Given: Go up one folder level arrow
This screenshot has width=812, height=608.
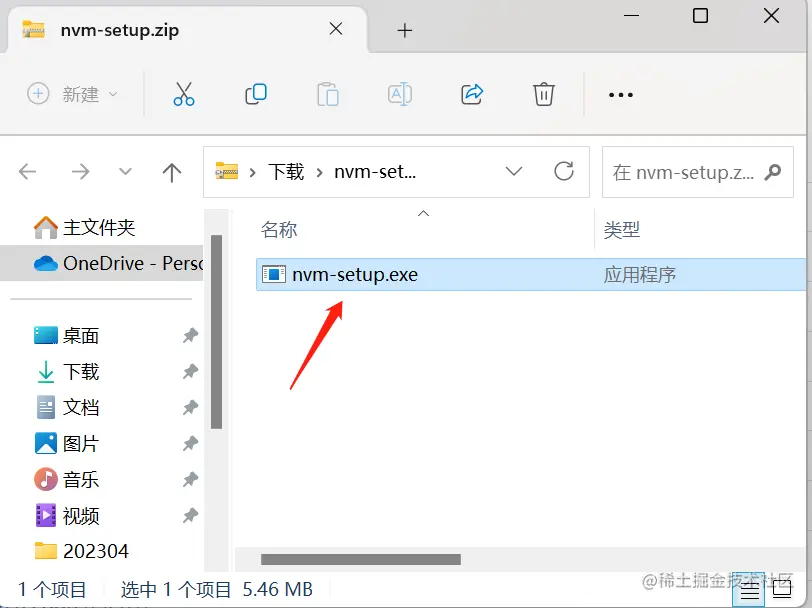Looking at the screenshot, I should click(x=172, y=172).
